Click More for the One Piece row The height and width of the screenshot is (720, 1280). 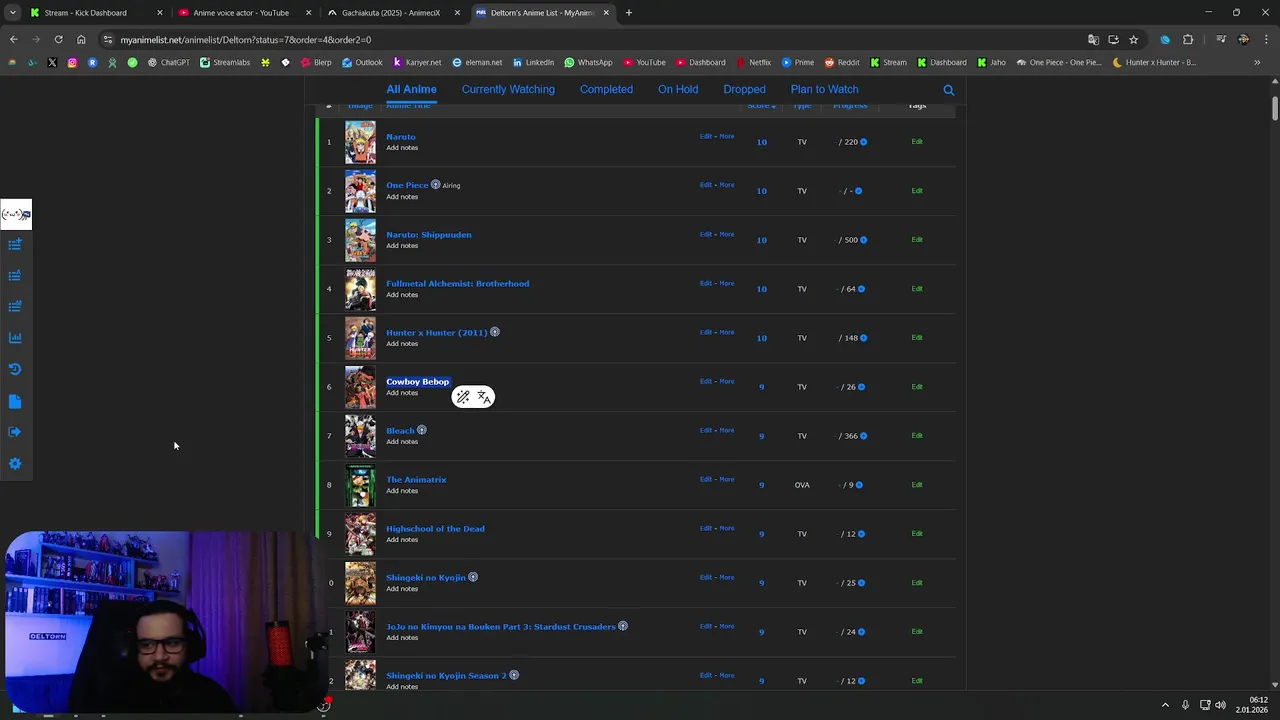point(727,185)
